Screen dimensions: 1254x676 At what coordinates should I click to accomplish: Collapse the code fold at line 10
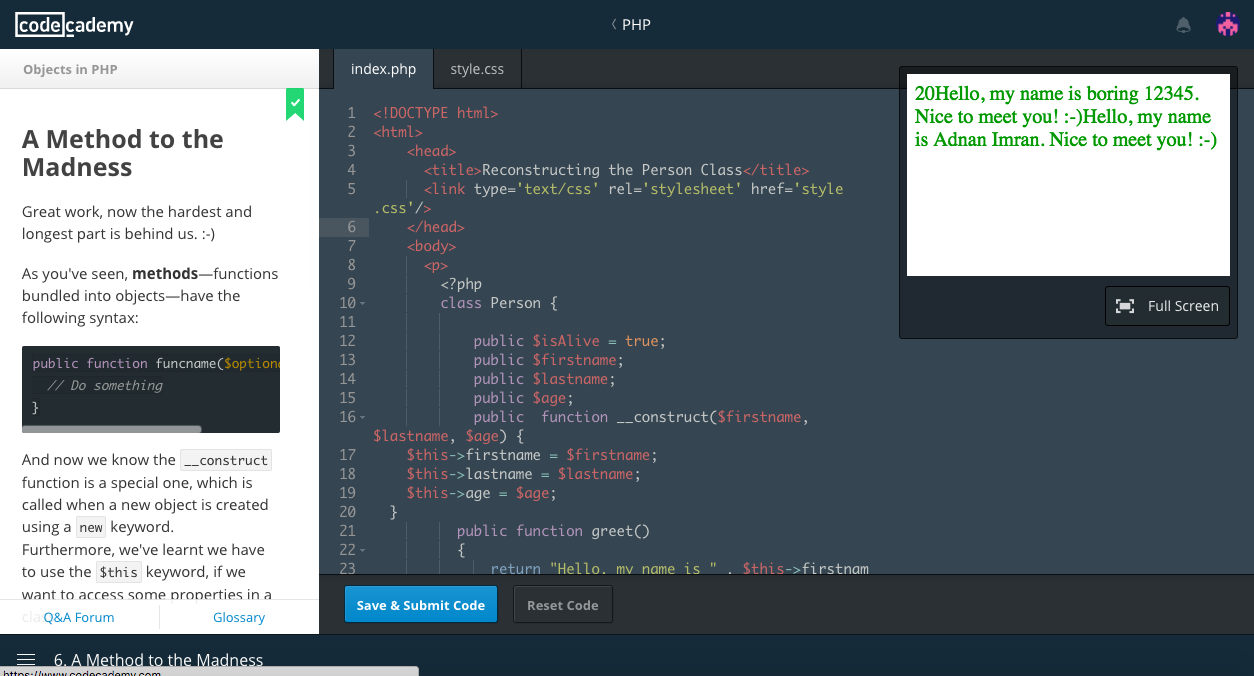(x=362, y=303)
